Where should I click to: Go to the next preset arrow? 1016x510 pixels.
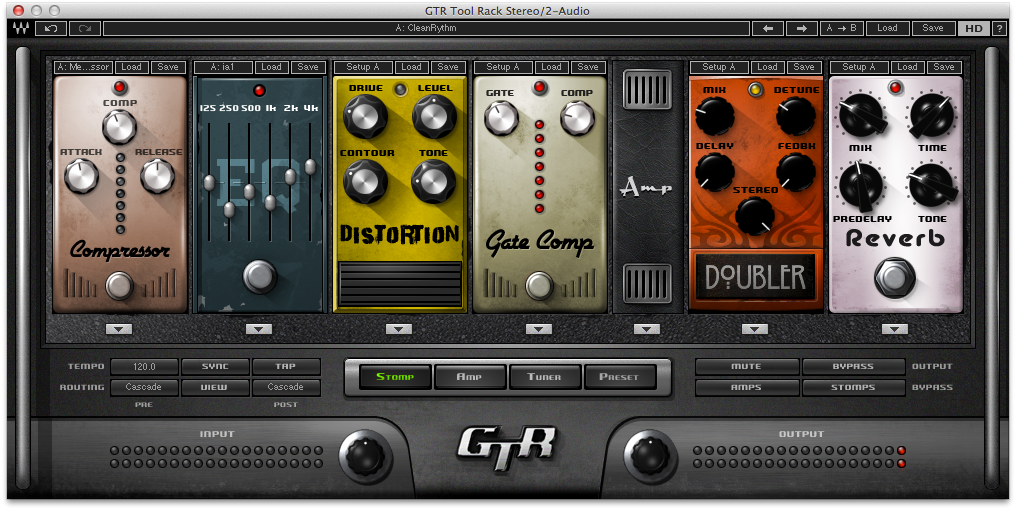(802, 29)
